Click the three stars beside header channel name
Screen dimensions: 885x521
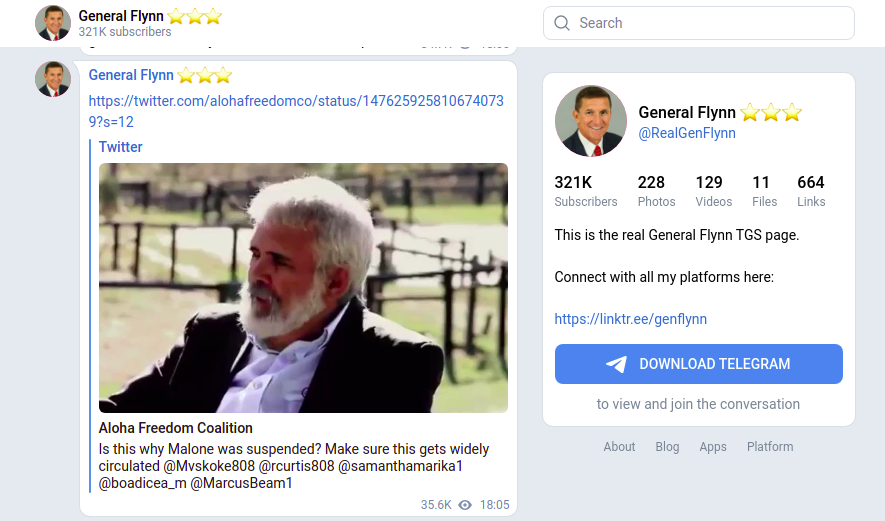(x=195, y=16)
